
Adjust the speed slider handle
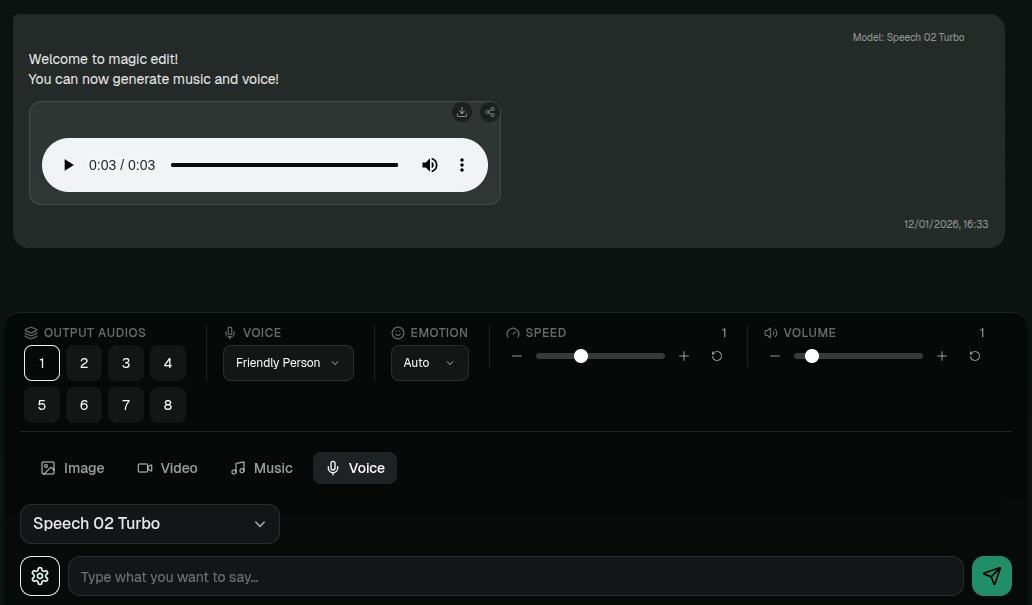580,356
